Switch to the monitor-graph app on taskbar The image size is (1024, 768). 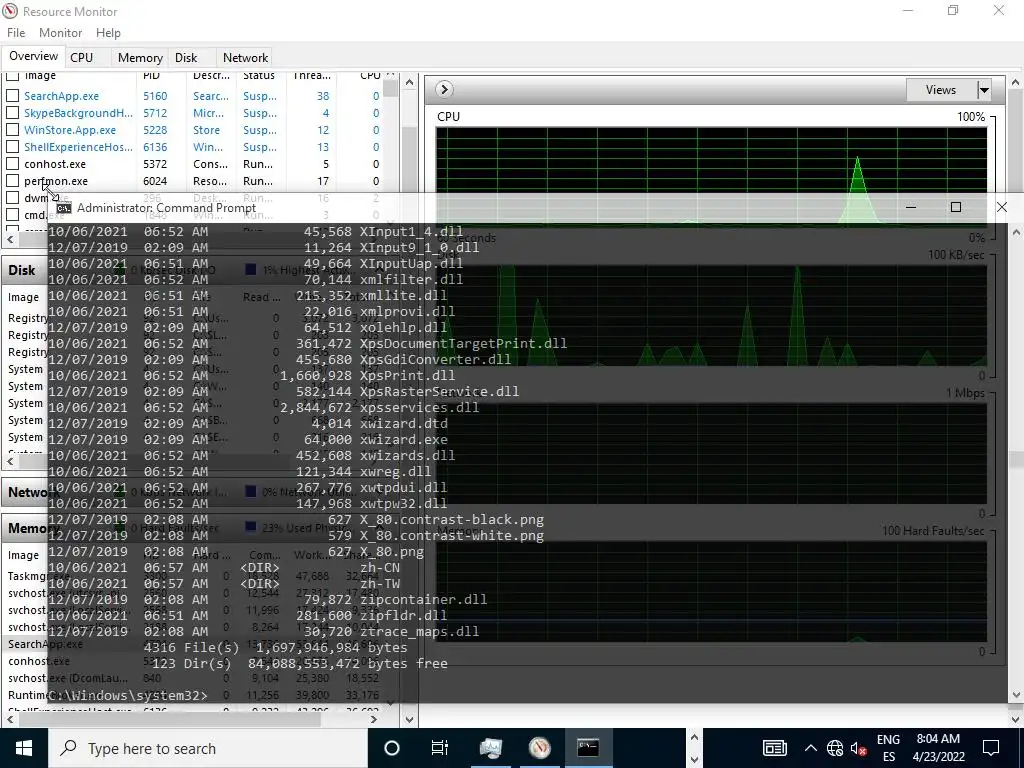click(x=490, y=748)
